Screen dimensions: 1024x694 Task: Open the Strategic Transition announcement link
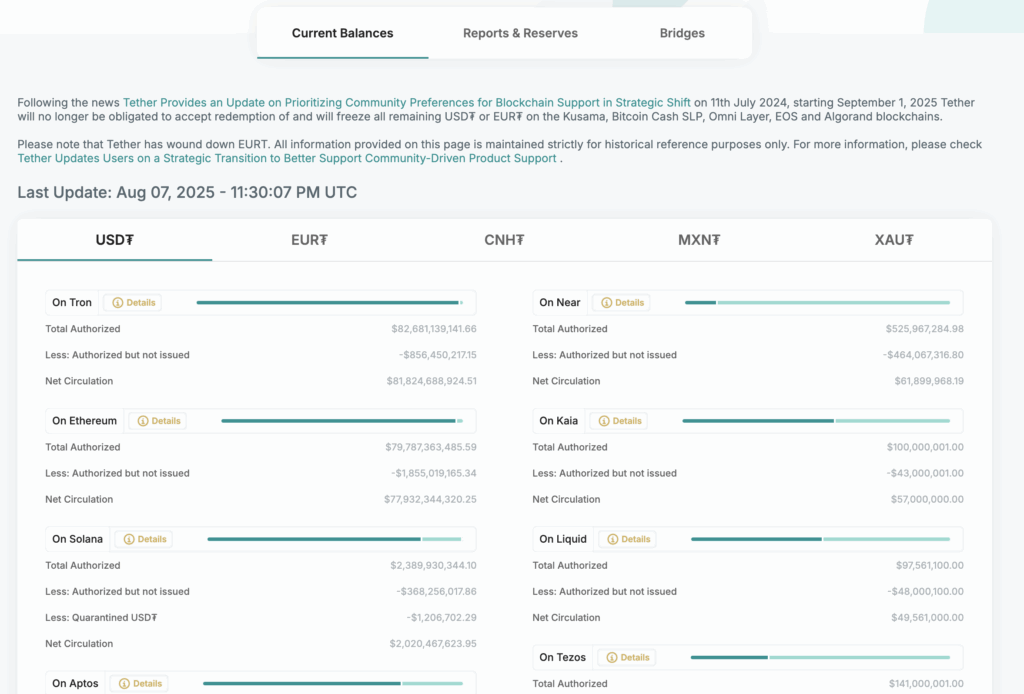(287, 158)
